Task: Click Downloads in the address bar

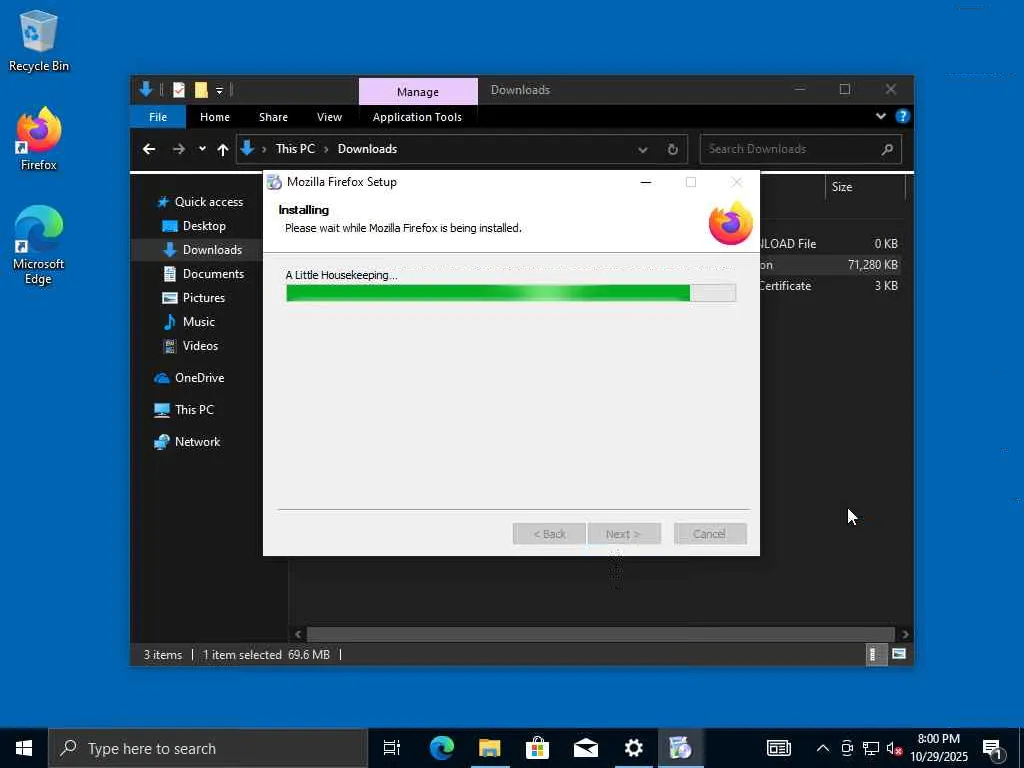Action: click(x=367, y=149)
